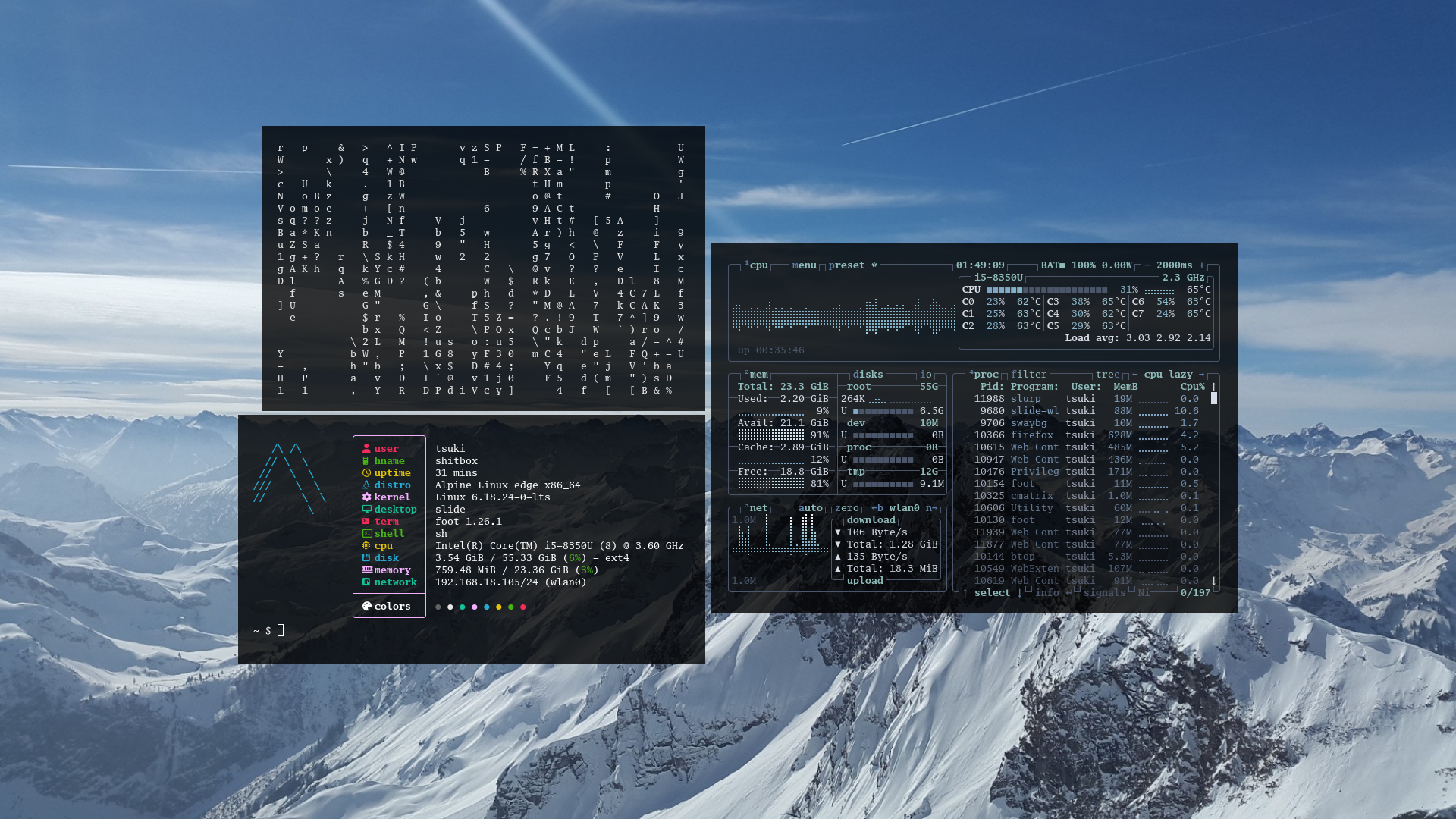Toggle the auto scaling option in btop net box

[810, 508]
